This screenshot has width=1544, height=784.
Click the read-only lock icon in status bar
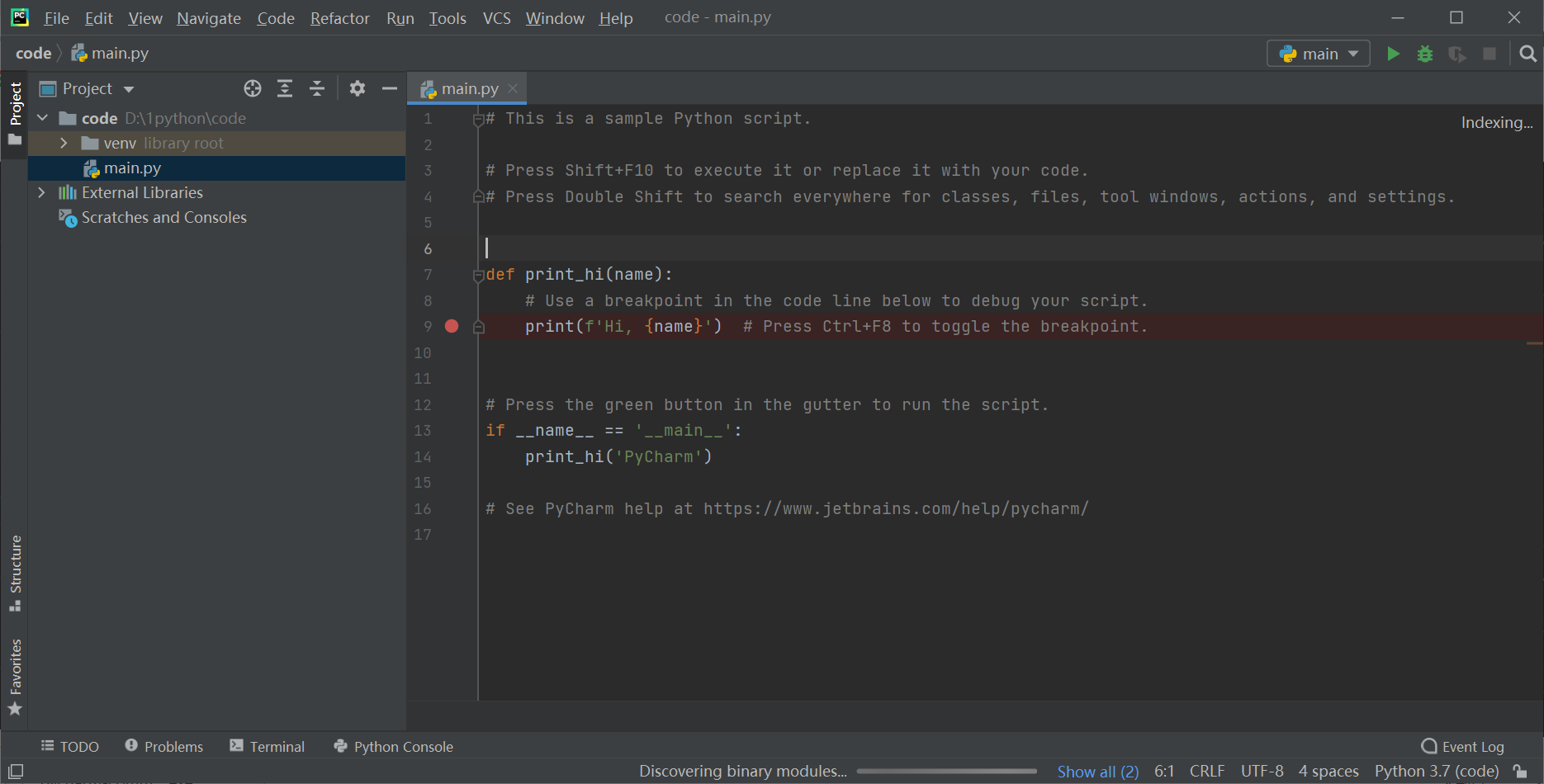(x=1520, y=772)
